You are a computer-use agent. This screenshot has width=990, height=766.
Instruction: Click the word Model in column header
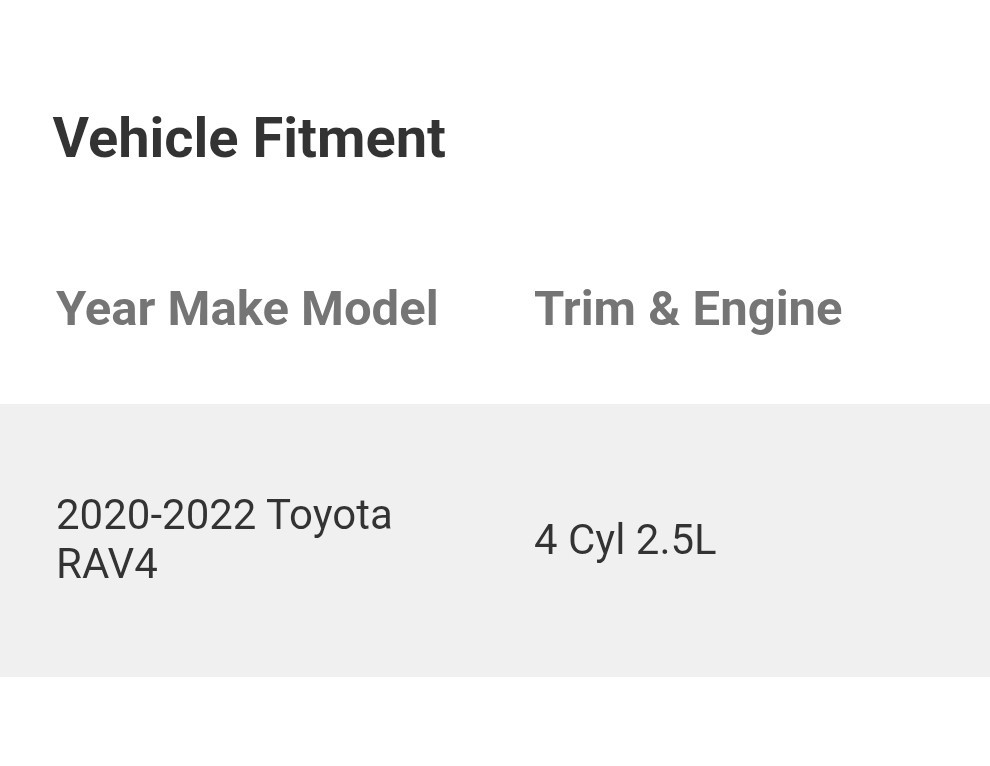click(370, 309)
